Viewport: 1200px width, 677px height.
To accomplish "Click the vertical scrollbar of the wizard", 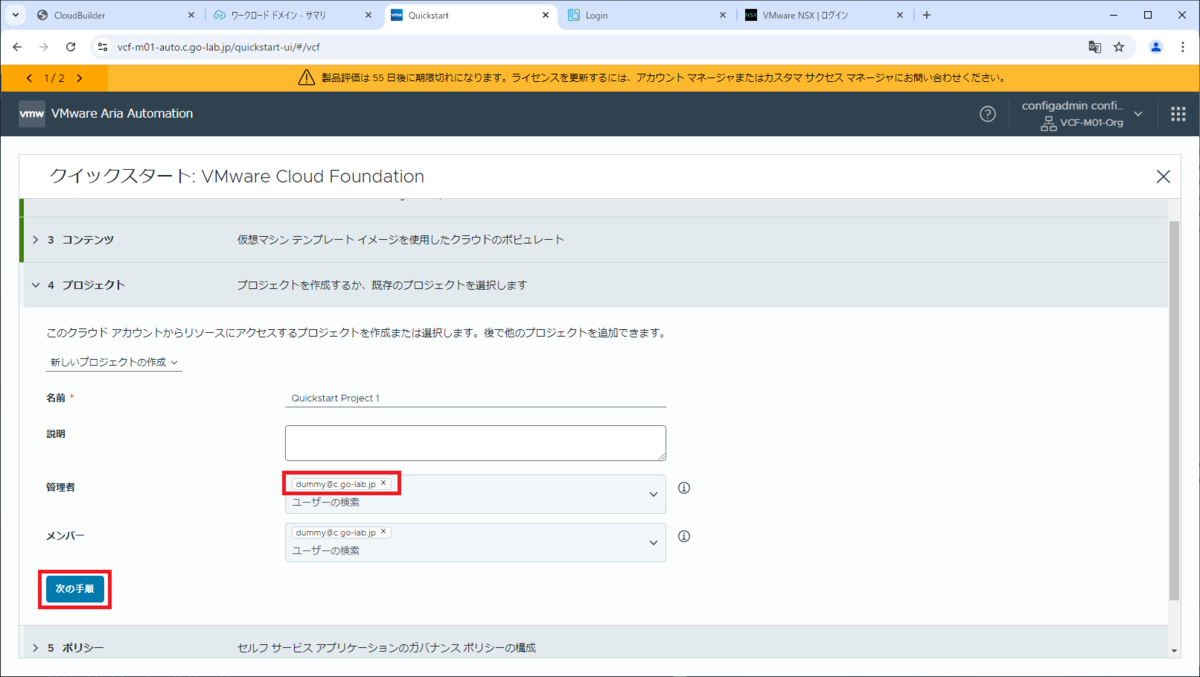I will click(1174, 410).
